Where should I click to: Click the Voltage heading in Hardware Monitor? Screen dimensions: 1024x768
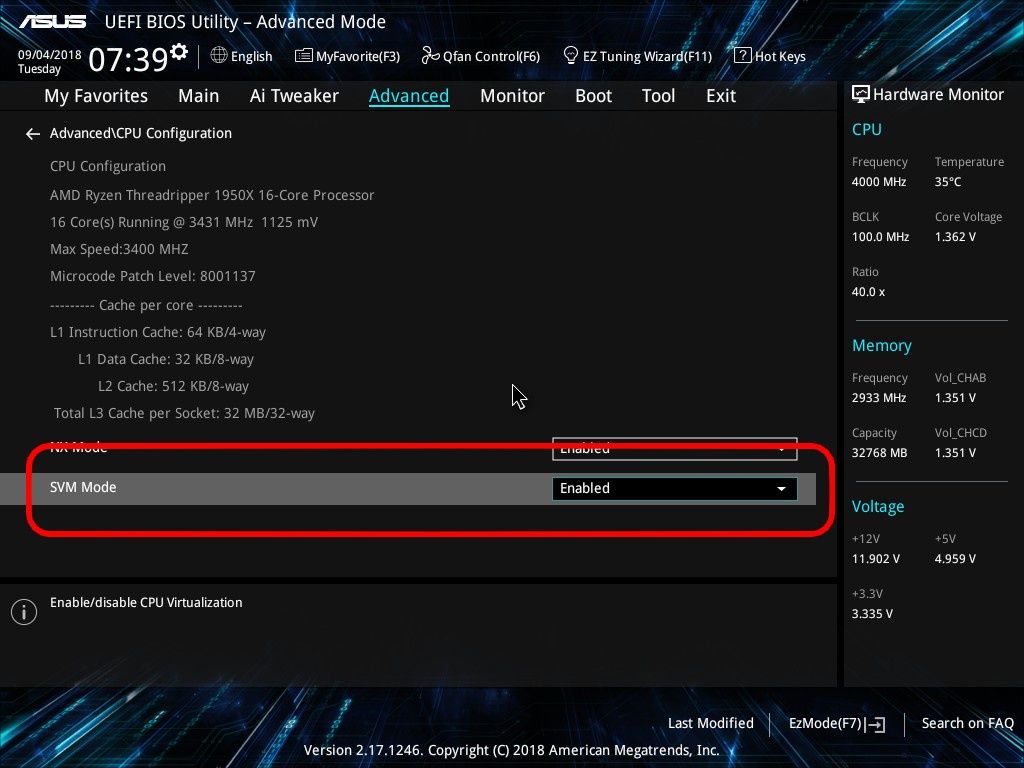tap(878, 507)
